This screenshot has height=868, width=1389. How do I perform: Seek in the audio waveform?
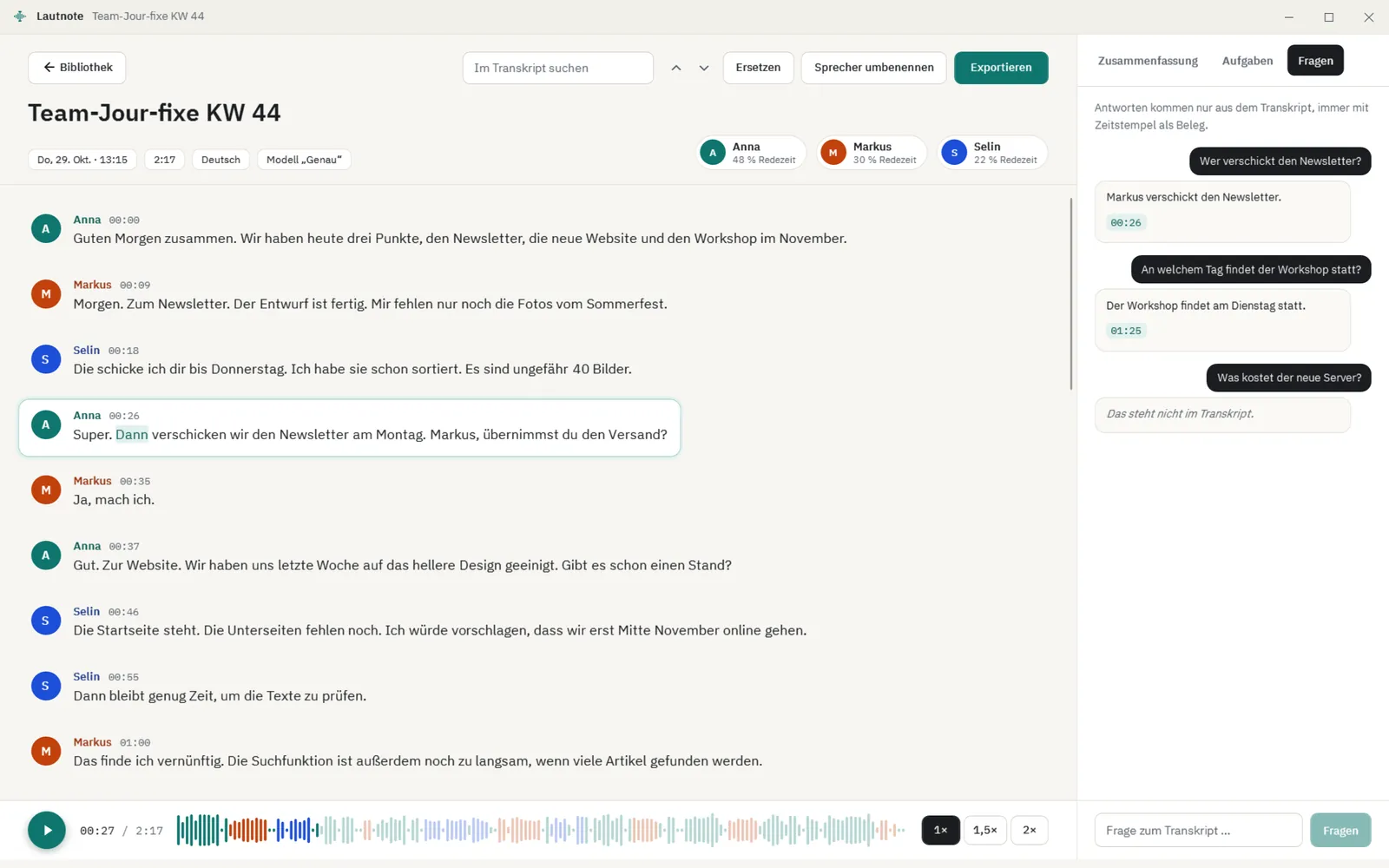(541, 830)
